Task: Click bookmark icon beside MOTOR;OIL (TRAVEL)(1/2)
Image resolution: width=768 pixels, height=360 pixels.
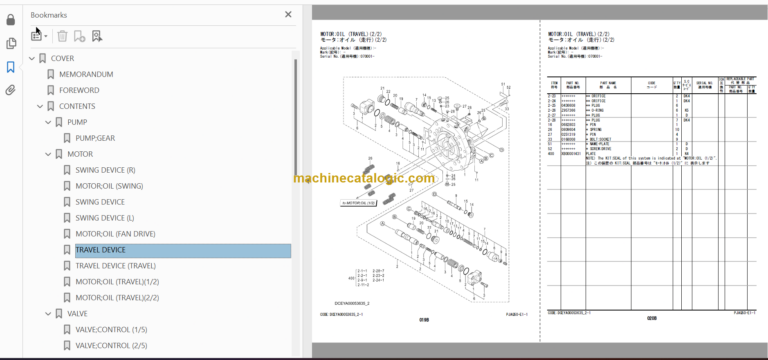Action: click(67, 282)
